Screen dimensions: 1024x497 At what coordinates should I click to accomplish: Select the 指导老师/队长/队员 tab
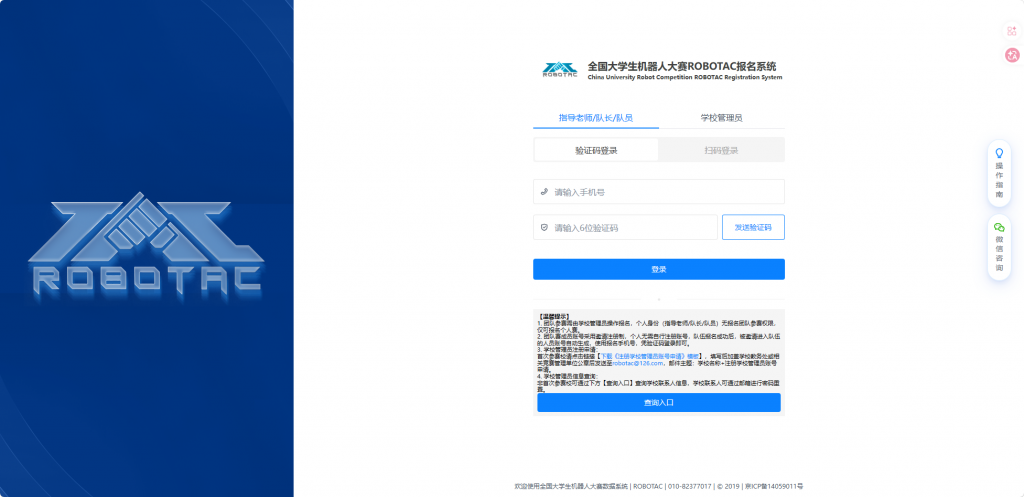click(596, 118)
